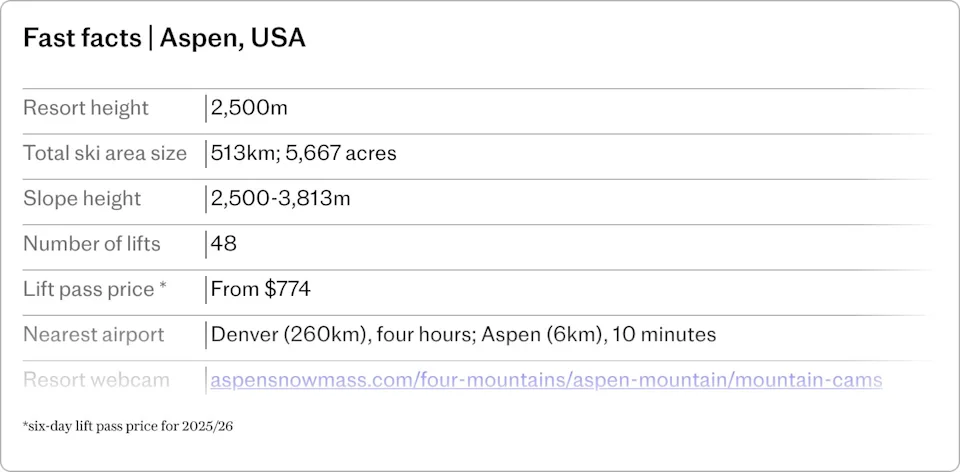
Task: Click the 513km ski area value
Action: 239,153
